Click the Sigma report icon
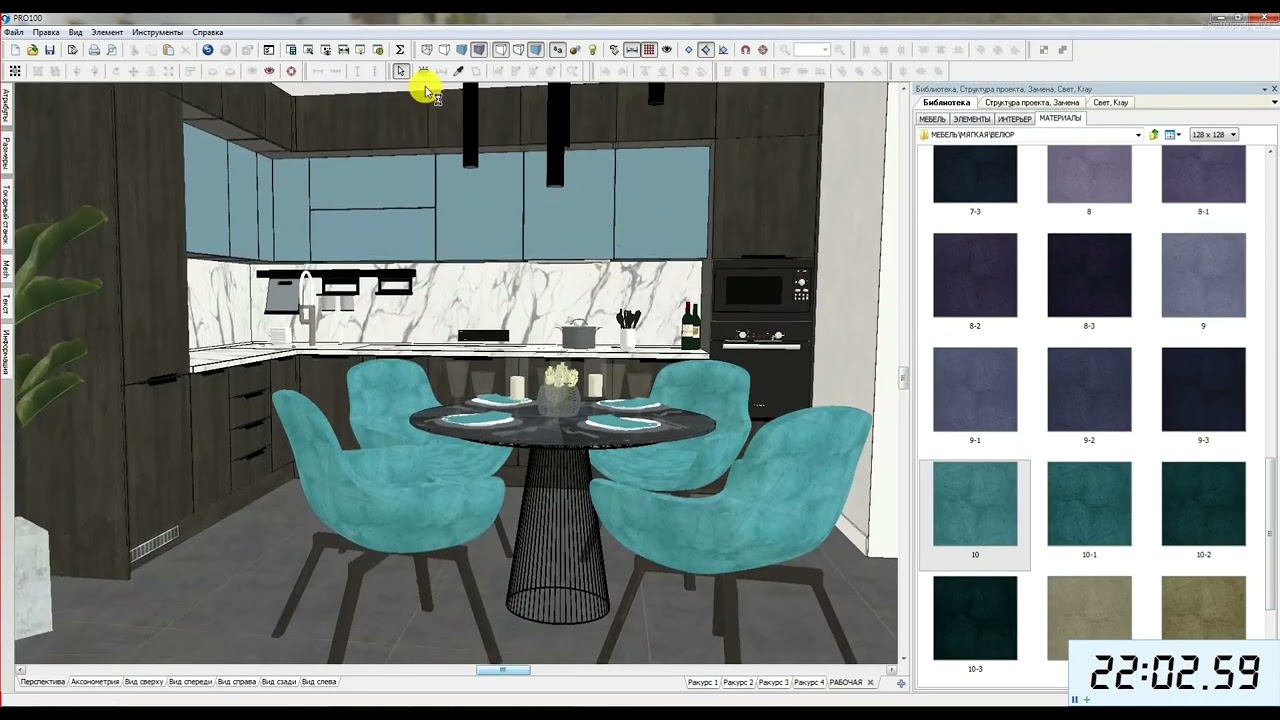 400,50
